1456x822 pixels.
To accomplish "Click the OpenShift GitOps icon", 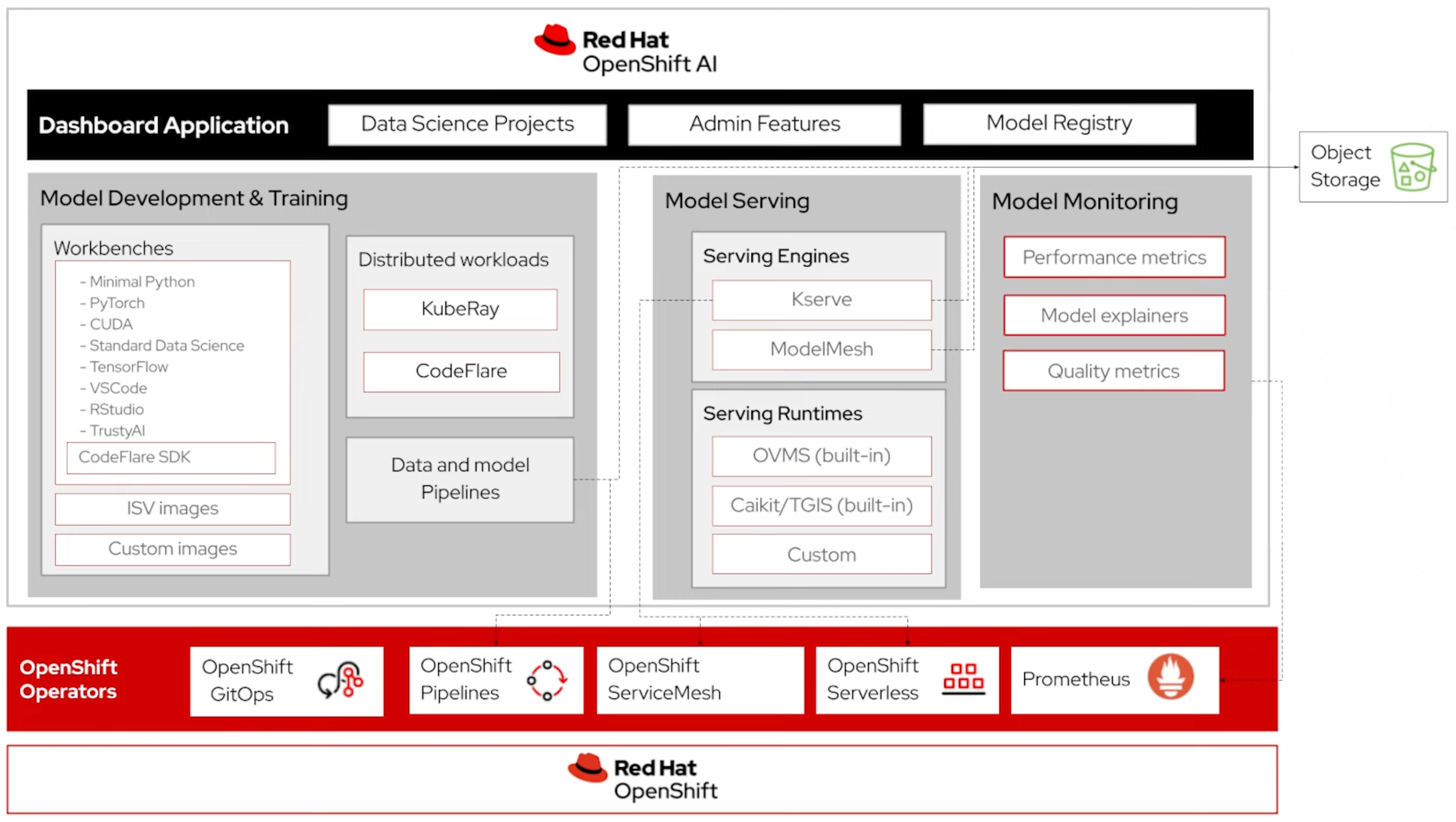I will [x=340, y=680].
